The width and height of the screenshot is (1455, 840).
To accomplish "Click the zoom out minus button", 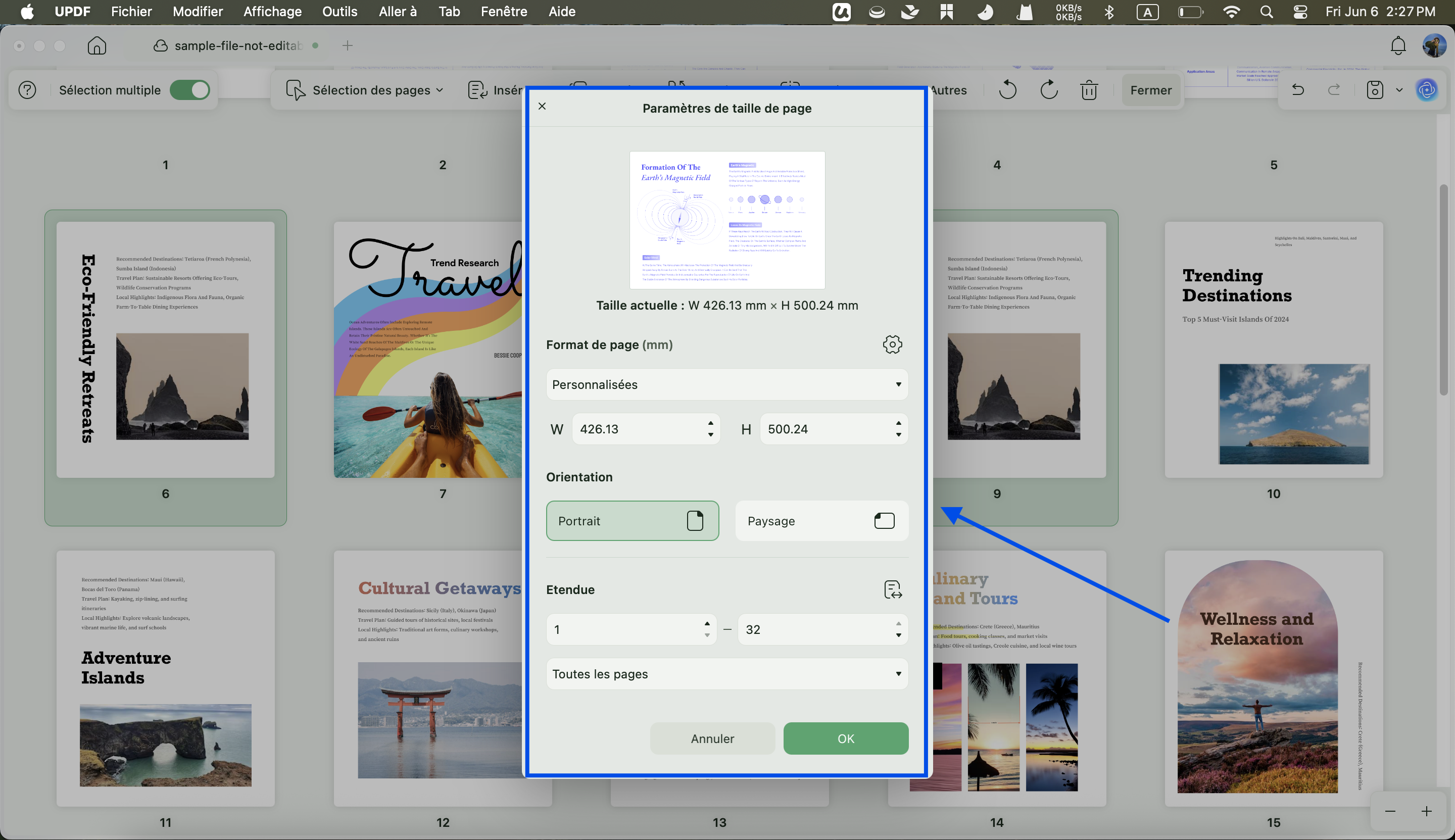I will 1390,811.
